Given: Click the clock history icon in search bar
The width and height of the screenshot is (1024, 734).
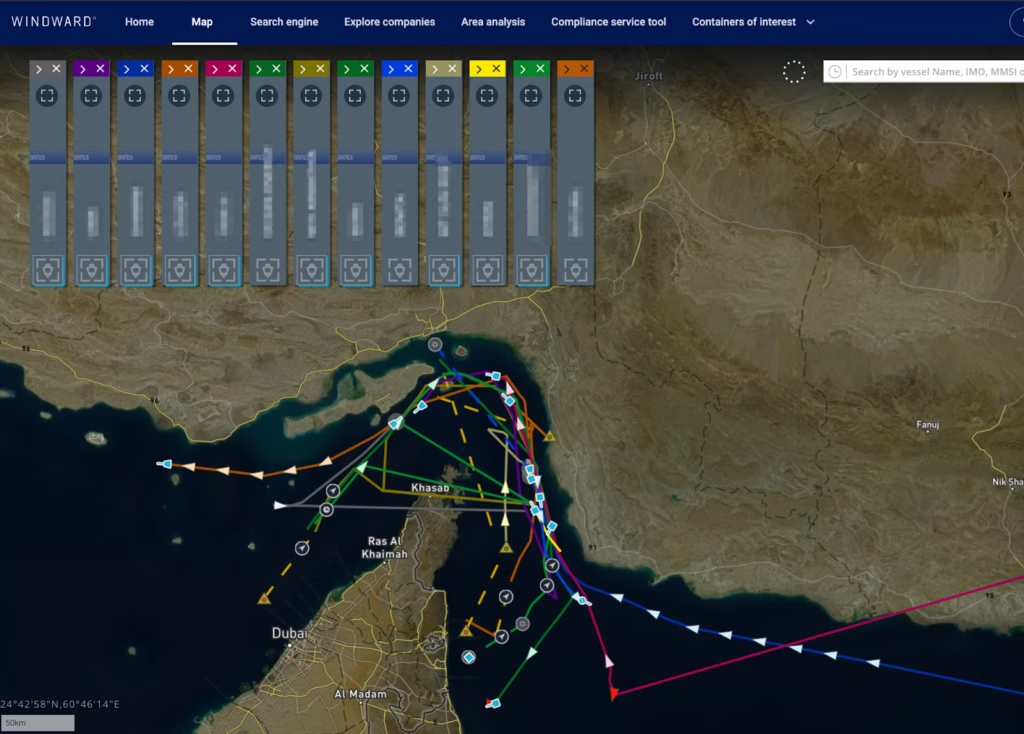Looking at the screenshot, I should 835,72.
